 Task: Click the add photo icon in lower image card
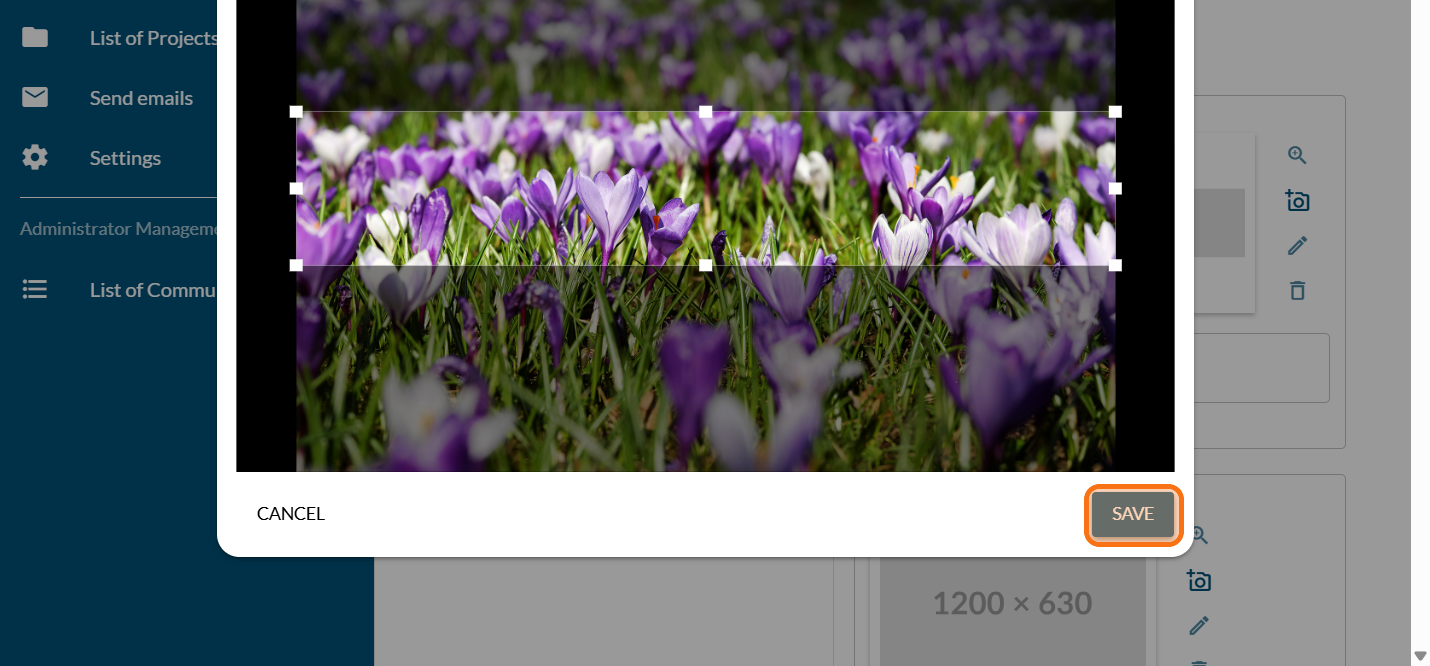point(1198,581)
